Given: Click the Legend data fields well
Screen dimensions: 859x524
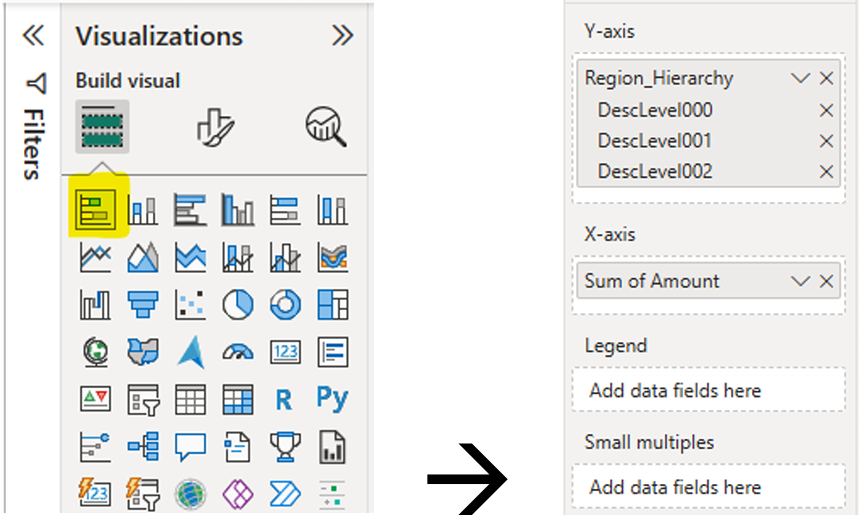Looking at the screenshot, I should coord(708,390).
